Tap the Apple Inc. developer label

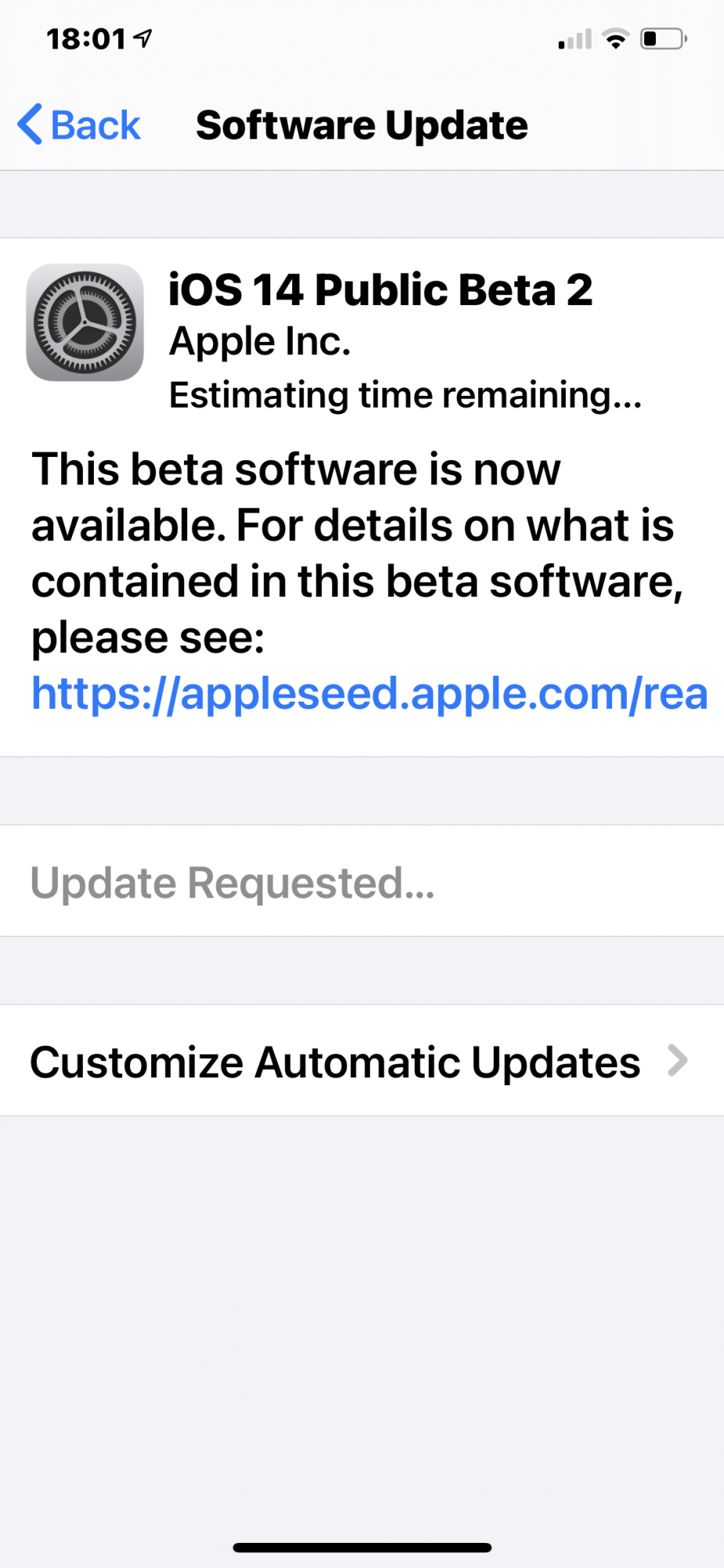260,342
